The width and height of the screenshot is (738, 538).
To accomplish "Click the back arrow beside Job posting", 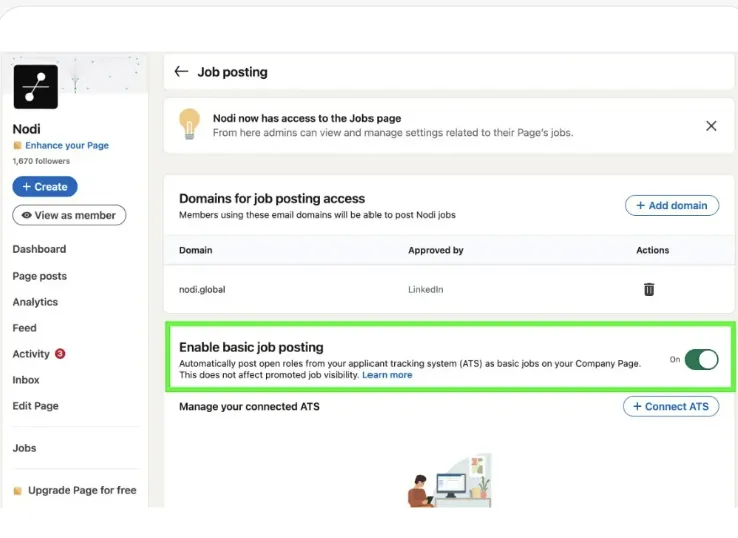I will coord(181,72).
